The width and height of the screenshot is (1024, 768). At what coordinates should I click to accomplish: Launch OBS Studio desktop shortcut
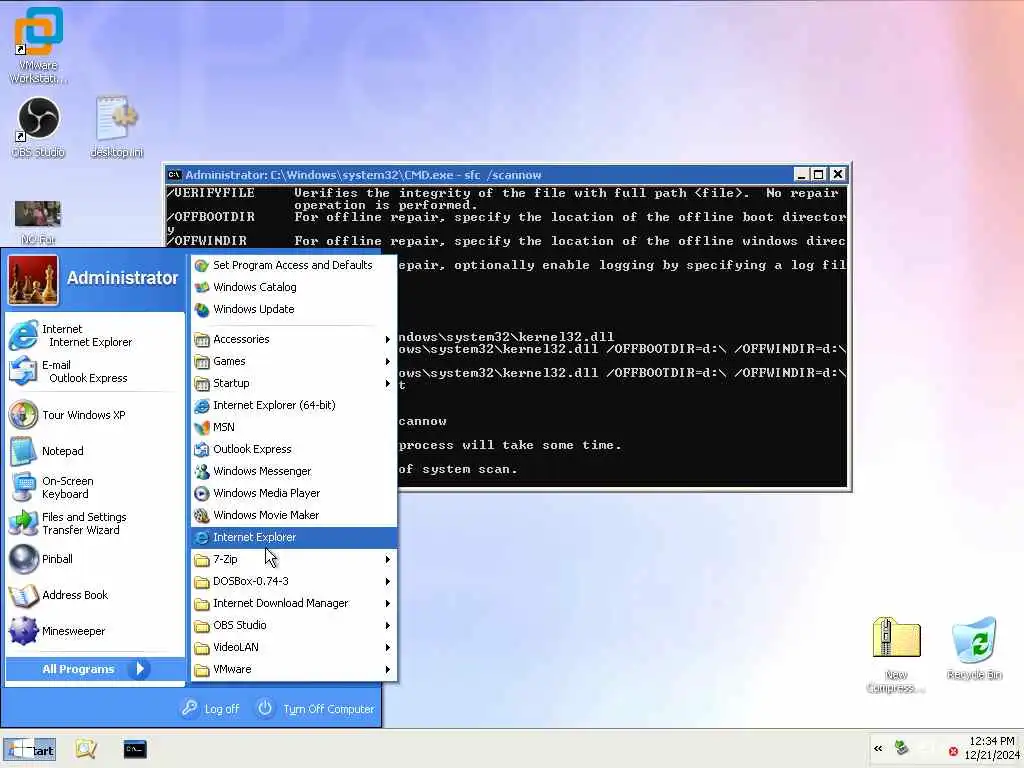tap(39, 127)
